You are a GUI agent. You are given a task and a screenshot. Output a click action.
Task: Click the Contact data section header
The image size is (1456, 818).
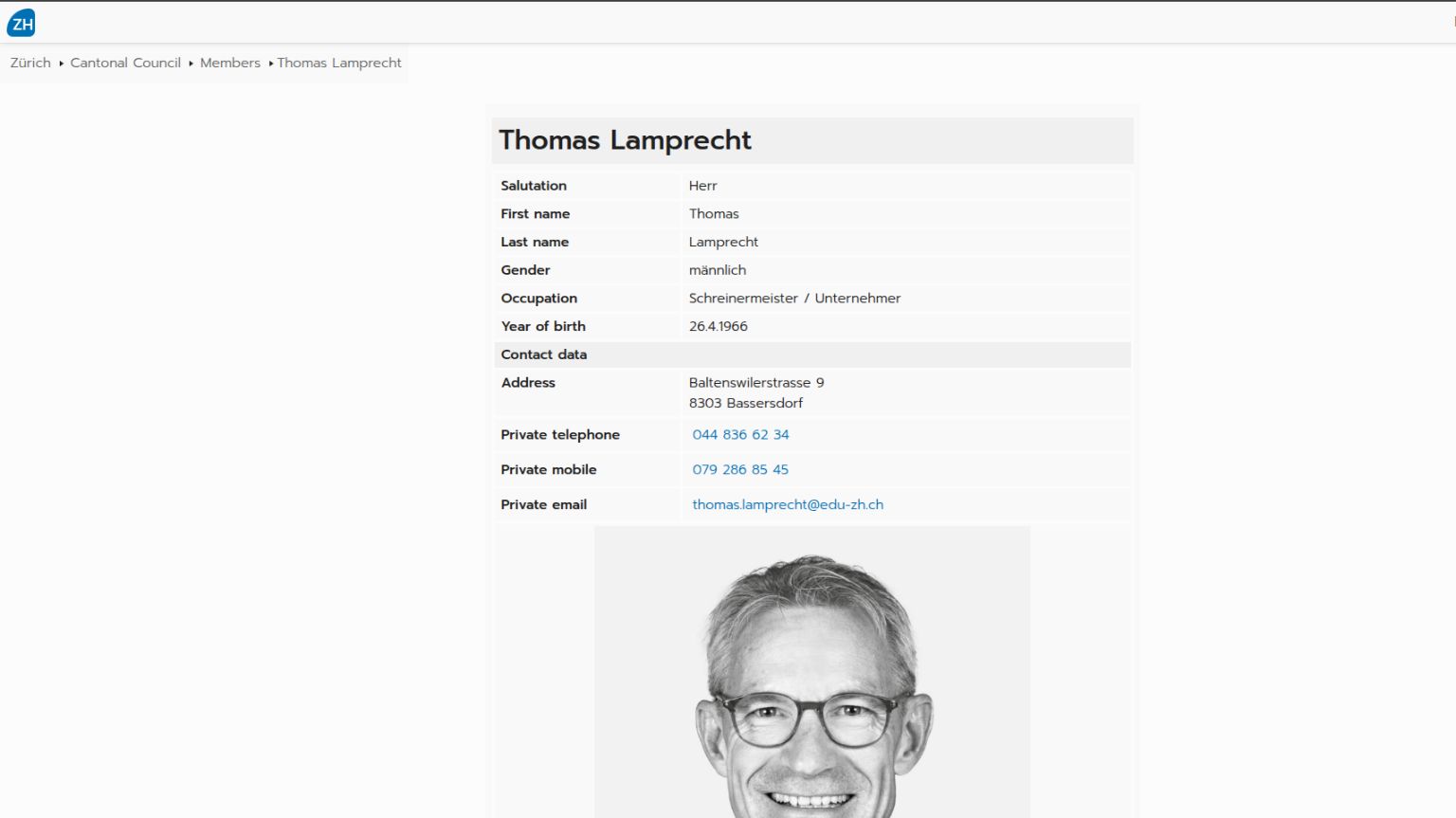(x=812, y=354)
